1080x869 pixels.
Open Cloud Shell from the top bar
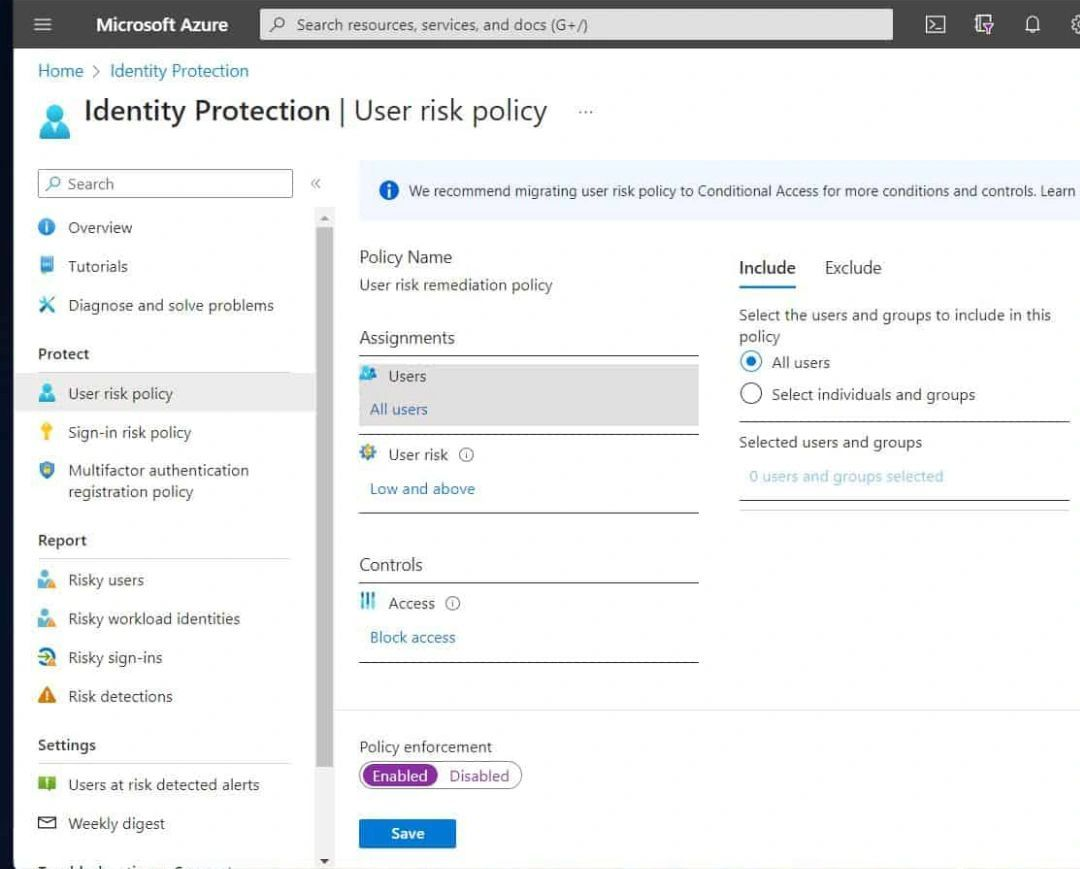coord(935,25)
